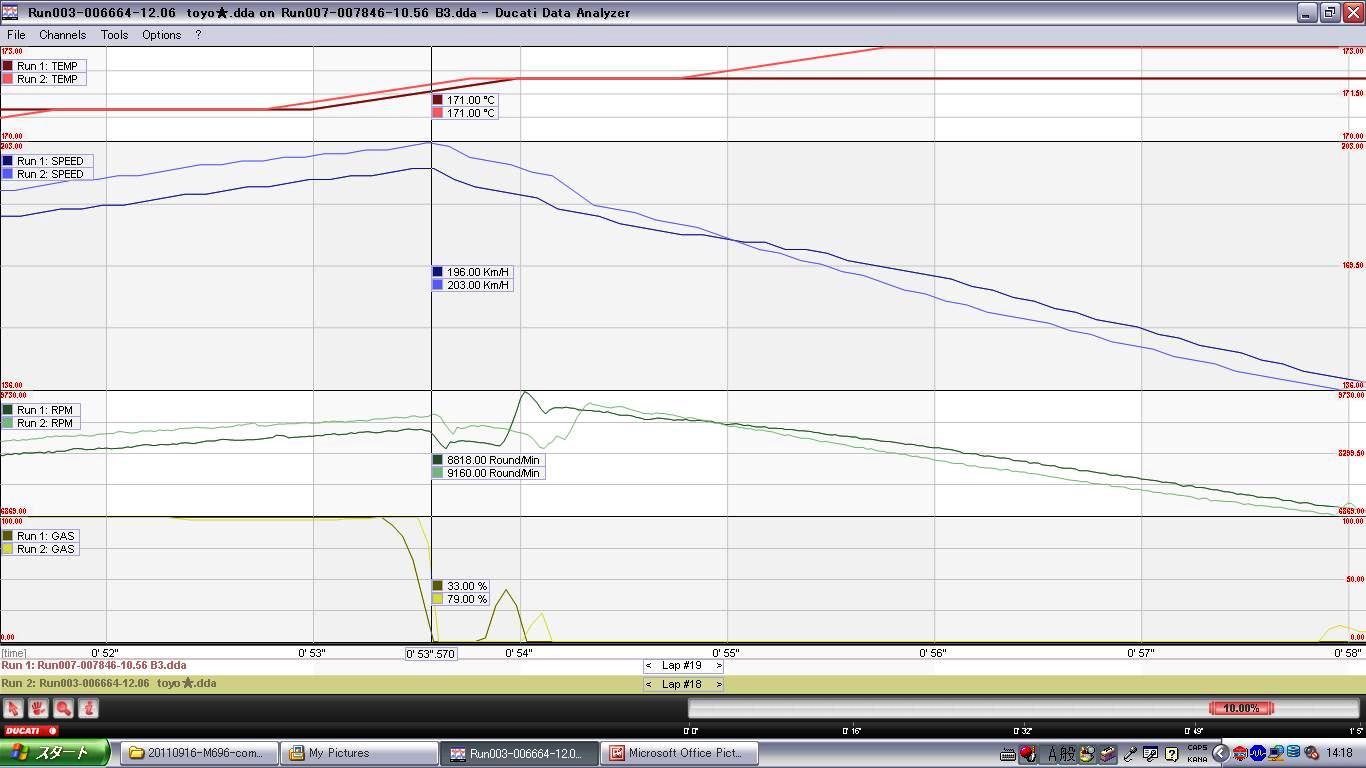
Task: Click the 10.00% zoom slider handle
Action: coord(1240,708)
